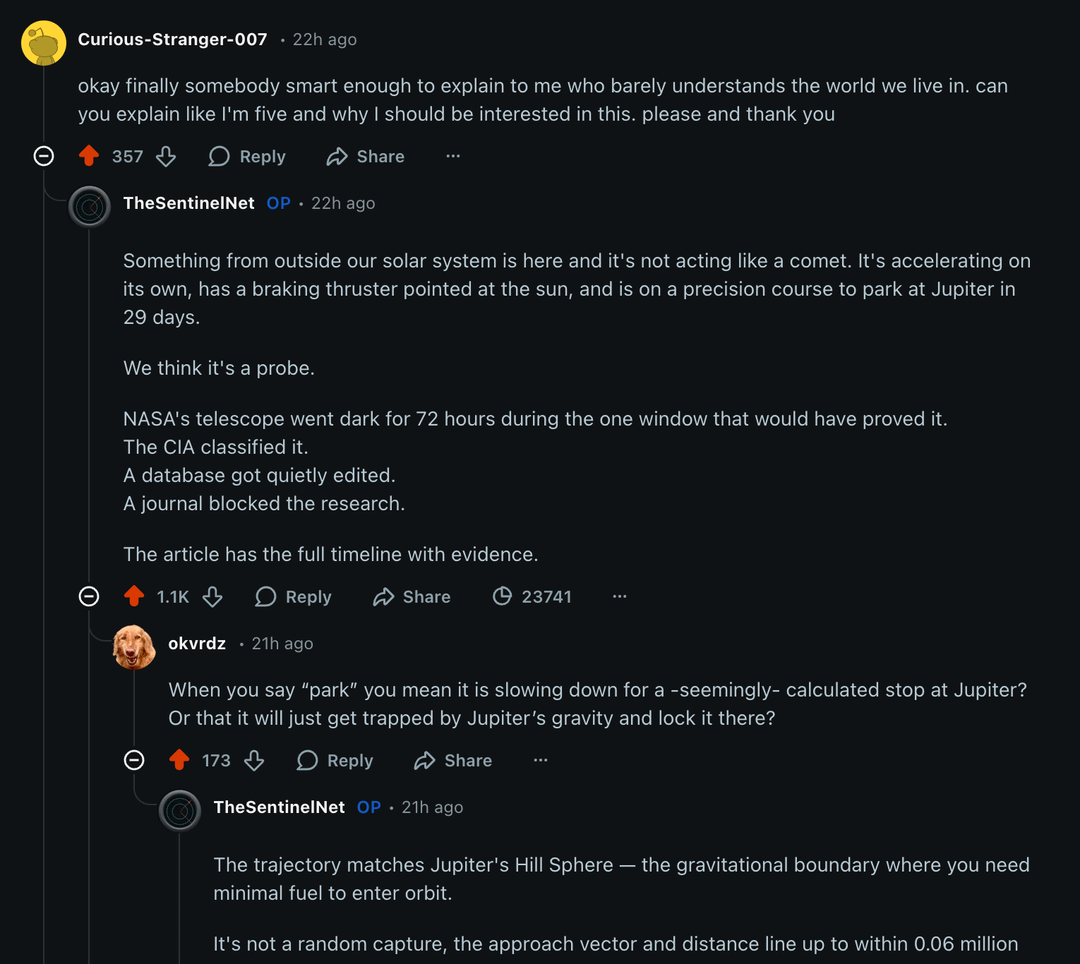Open more options on 1.1K comment
The image size is (1080, 964).
pyautogui.click(x=619, y=596)
